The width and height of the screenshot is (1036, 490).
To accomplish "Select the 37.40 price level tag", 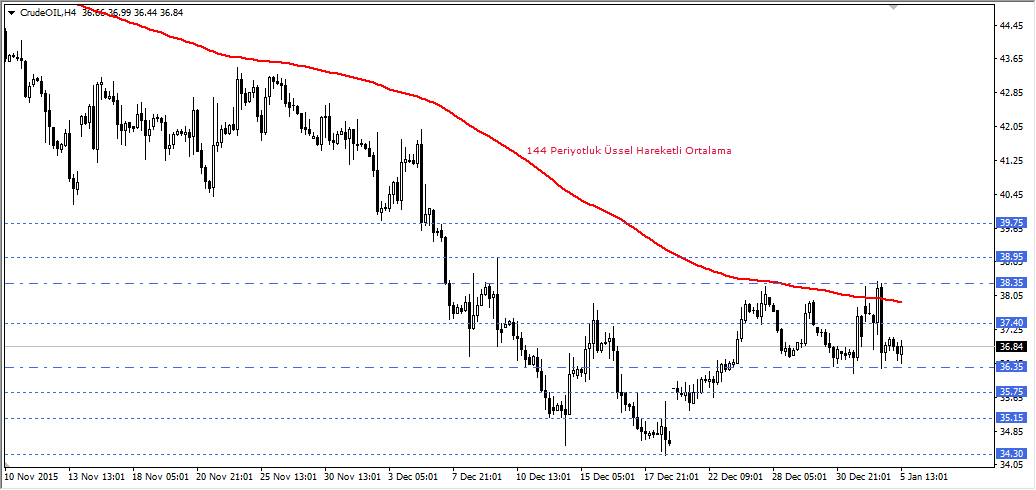I will pyautogui.click(x=1012, y=323).
